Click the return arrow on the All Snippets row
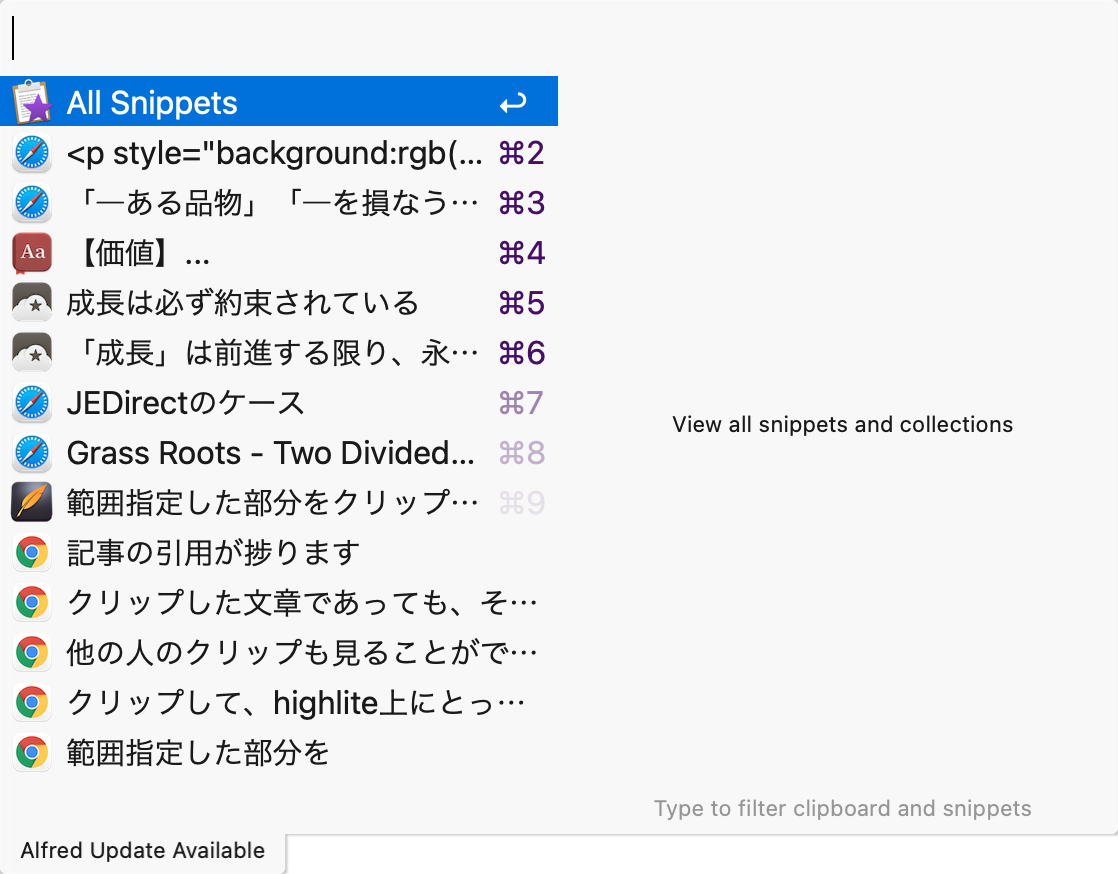The image size is (1118, 874). point(520,100)
